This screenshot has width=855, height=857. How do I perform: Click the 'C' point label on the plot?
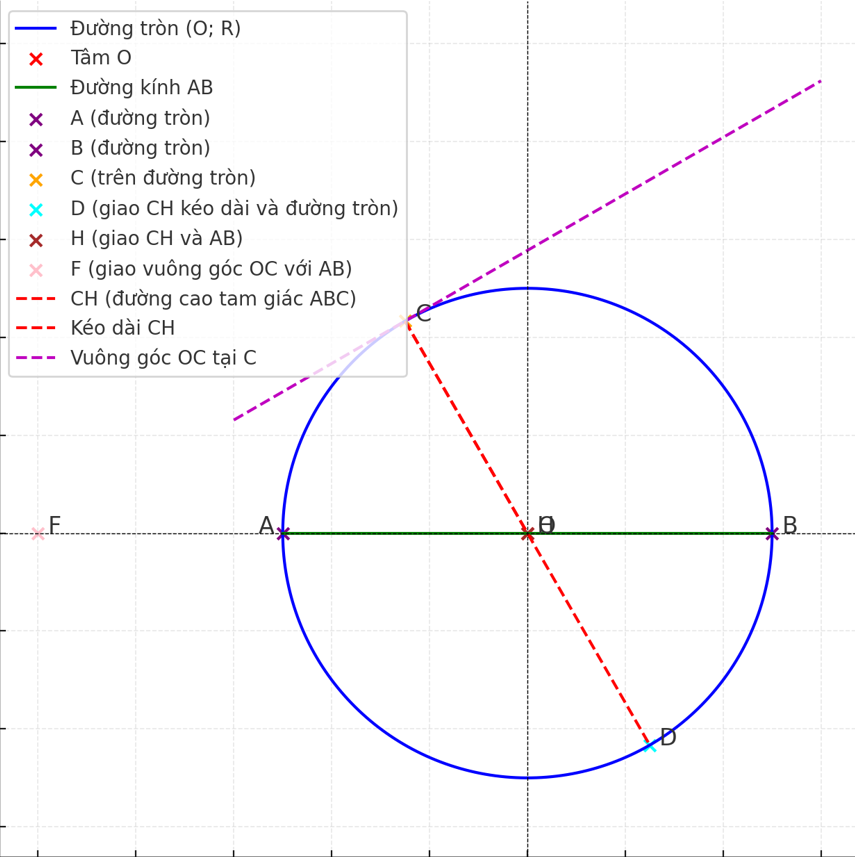423,313
